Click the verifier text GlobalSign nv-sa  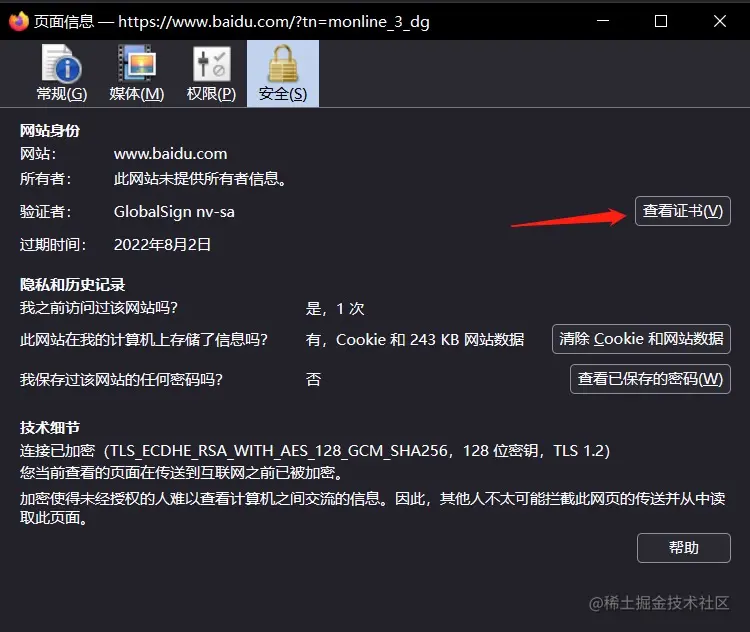pos(174,211)
